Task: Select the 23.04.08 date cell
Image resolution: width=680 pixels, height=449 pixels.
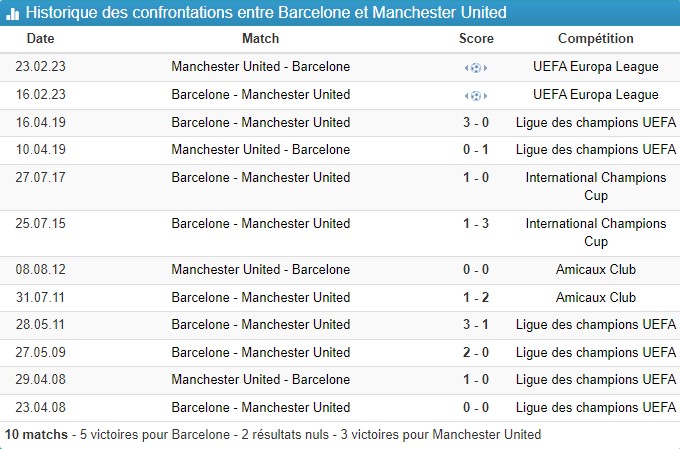Action: (x=41, y=407)
